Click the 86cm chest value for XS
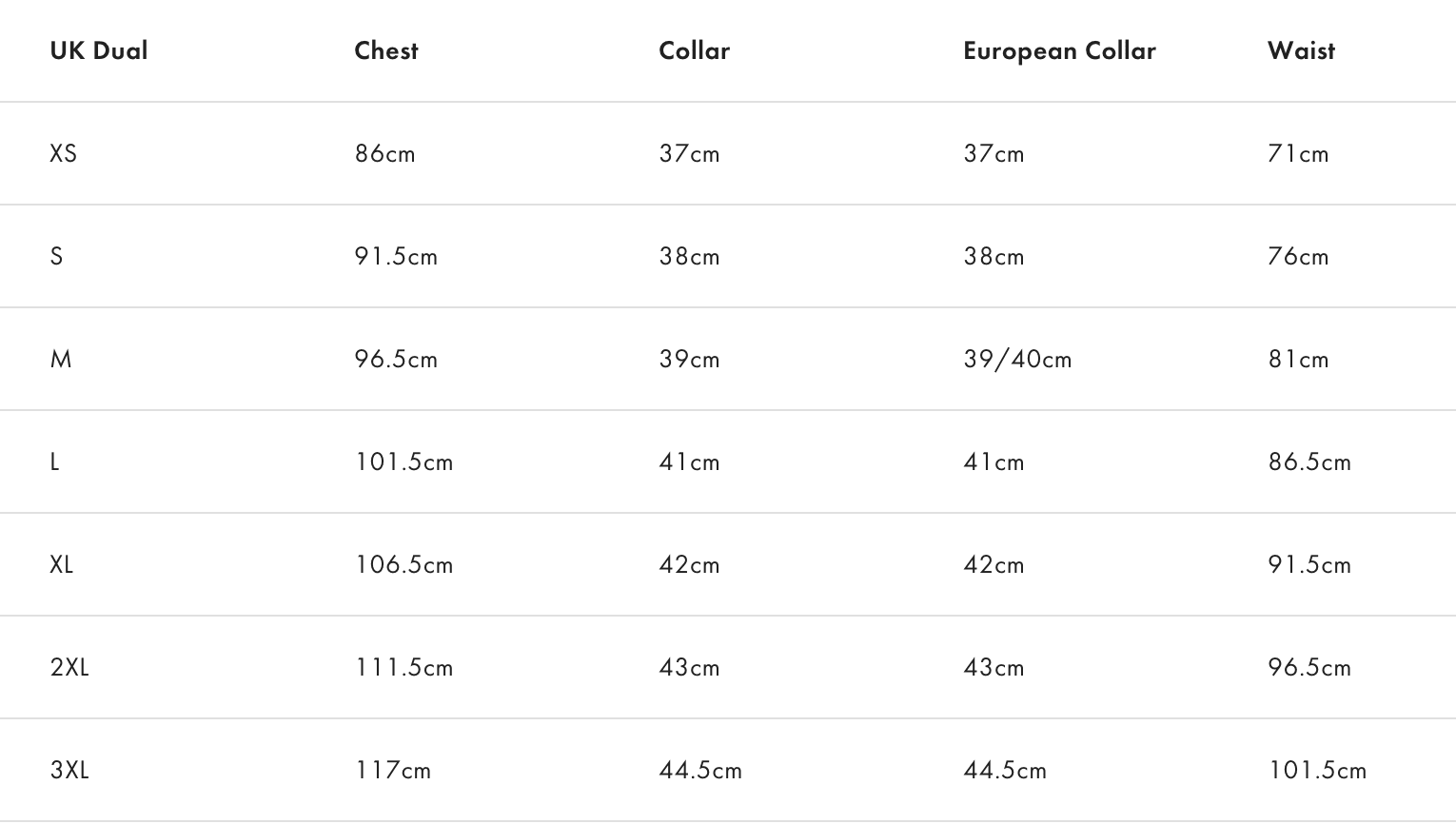The width and height of the screenshot is (1456, 824). coord(384,154)
